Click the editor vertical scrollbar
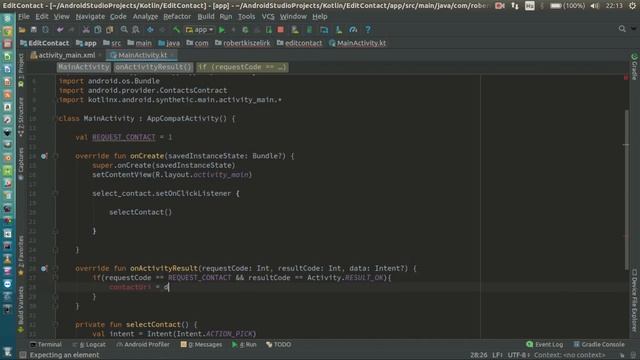Viewport: 640px width, 360px height. click(626, 190)
